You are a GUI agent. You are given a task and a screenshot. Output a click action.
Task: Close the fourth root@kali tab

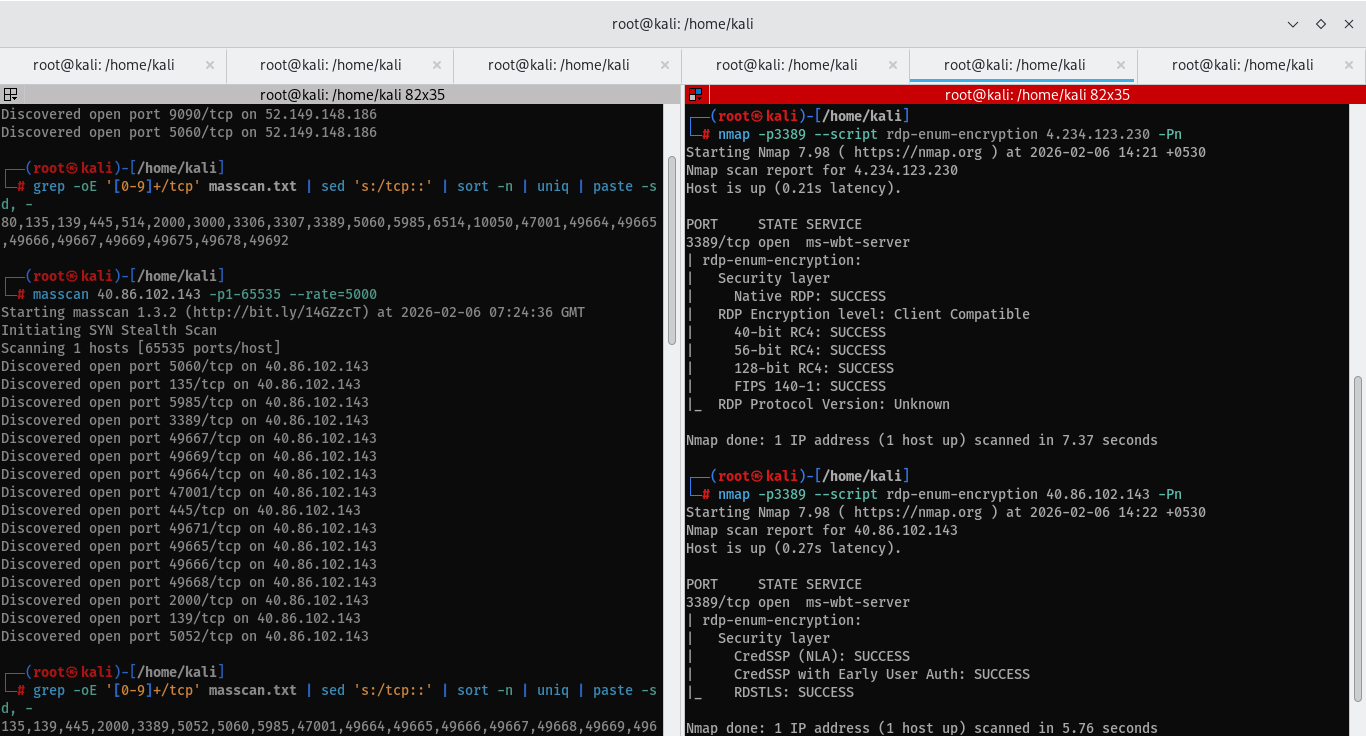893,65
